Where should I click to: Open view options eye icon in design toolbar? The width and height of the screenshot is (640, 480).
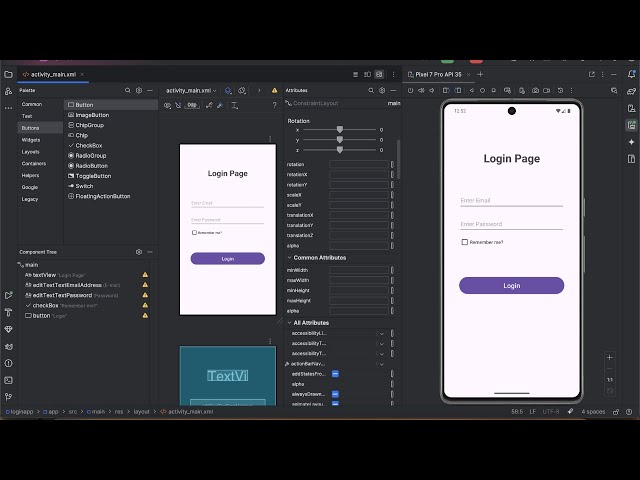tap(167, 105)
